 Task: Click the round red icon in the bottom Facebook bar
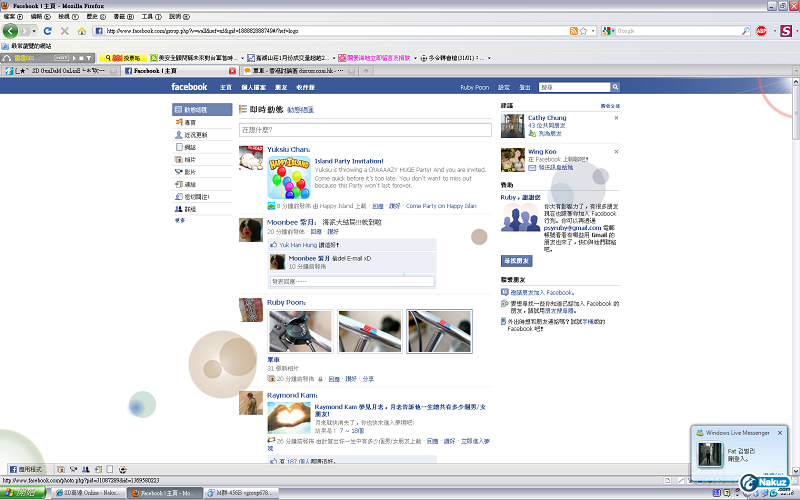122,469
